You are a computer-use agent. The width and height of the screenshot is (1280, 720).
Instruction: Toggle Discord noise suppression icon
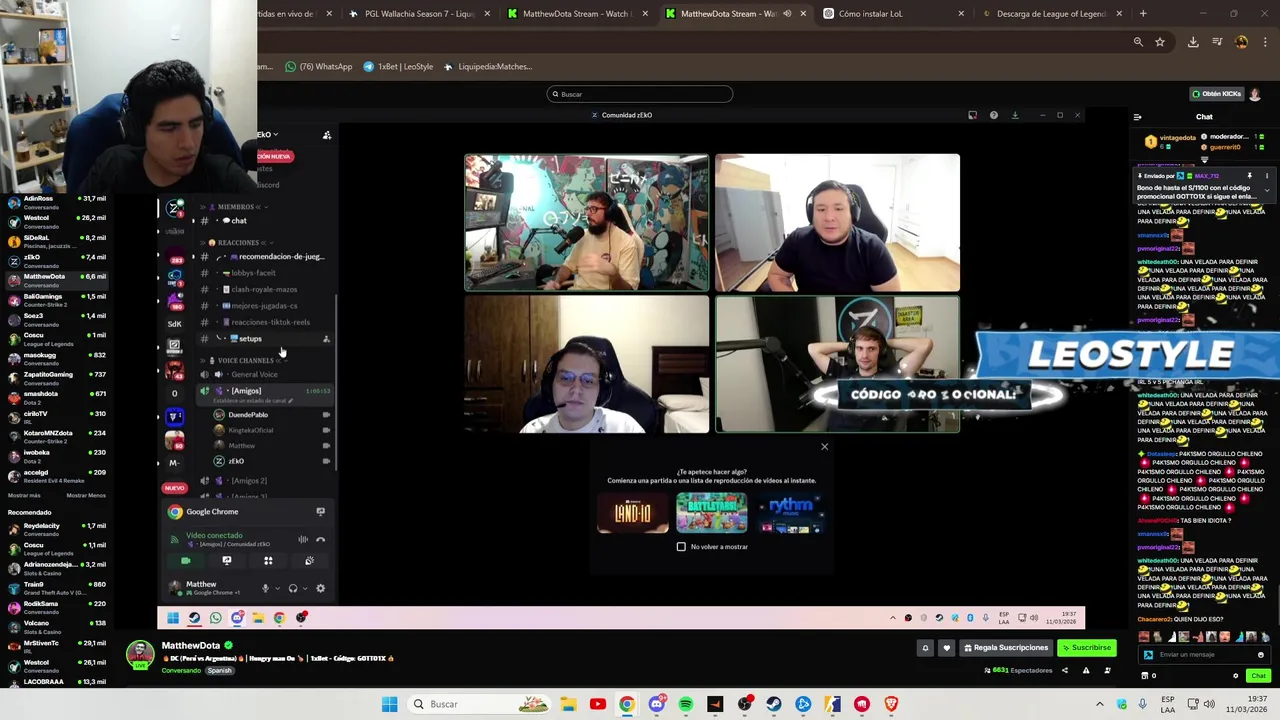tap(303, 539)
